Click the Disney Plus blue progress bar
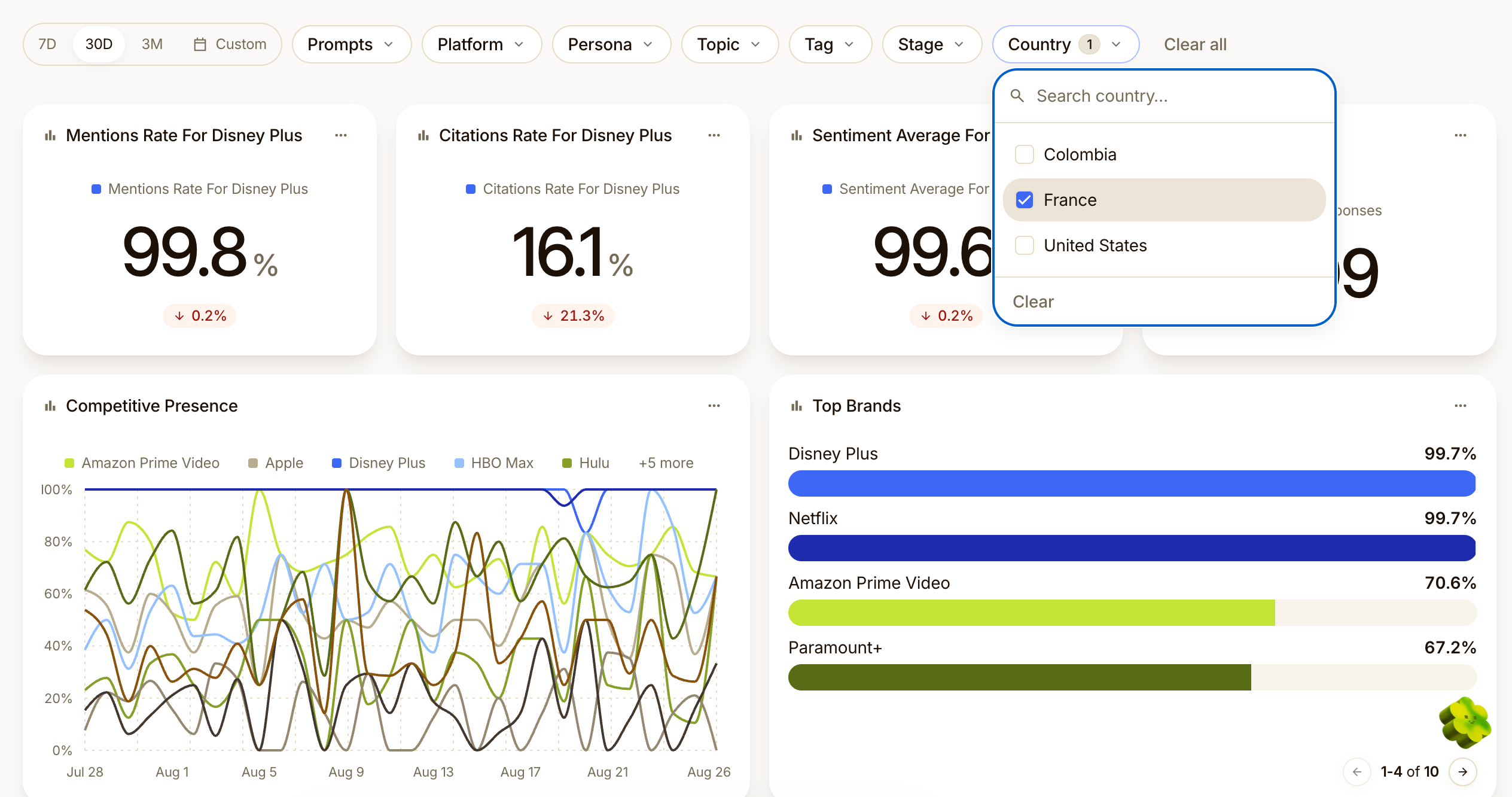The height and width of the screenshot is (797, 1512). 1132,483
